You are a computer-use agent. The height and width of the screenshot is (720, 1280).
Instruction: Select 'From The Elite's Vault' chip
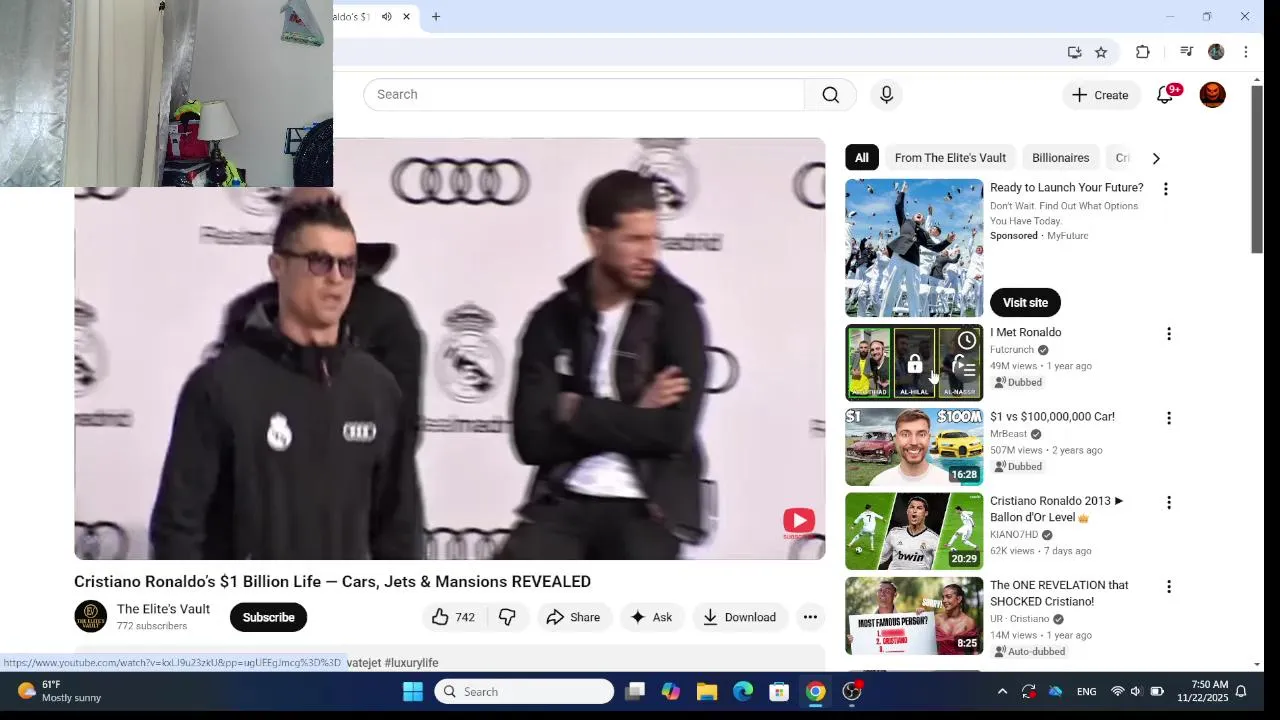(950, 158)
